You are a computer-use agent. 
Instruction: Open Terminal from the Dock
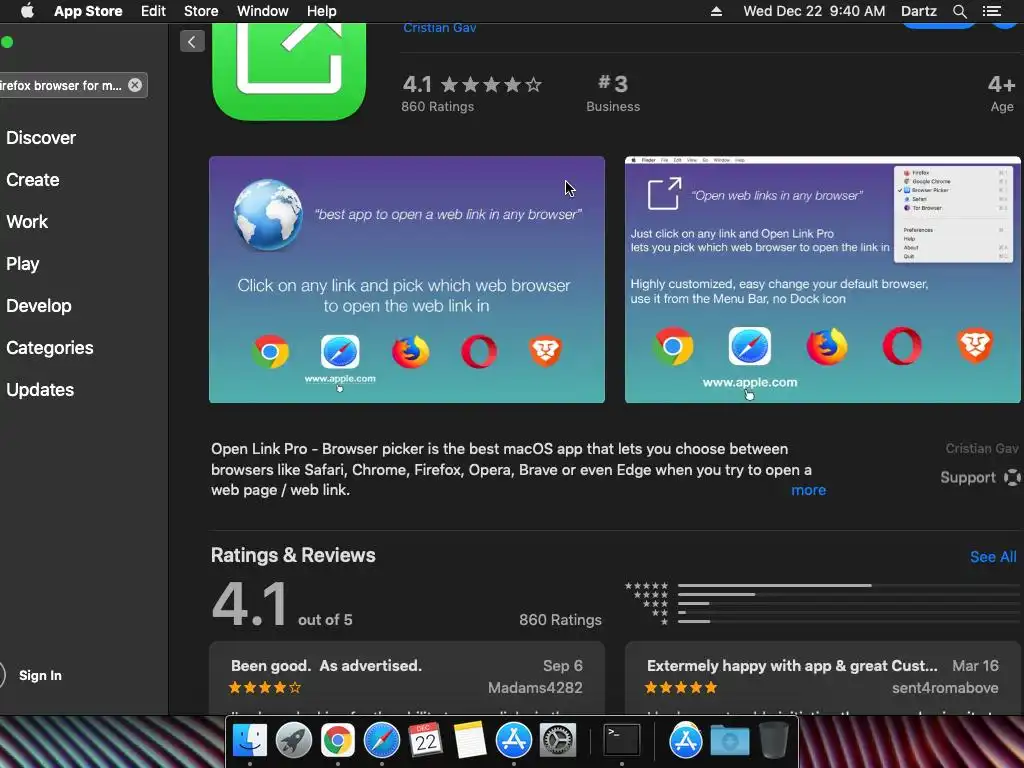621,741
